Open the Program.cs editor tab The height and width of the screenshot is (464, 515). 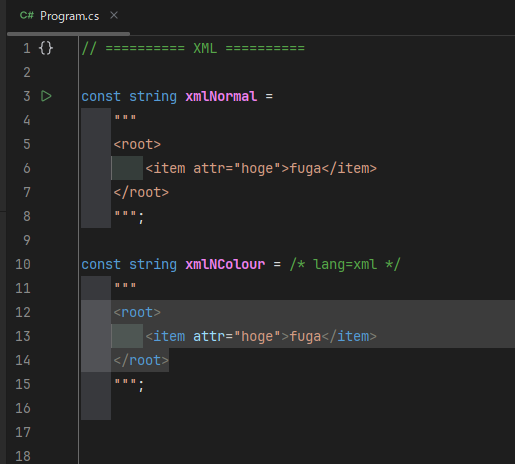click(69, 16)
